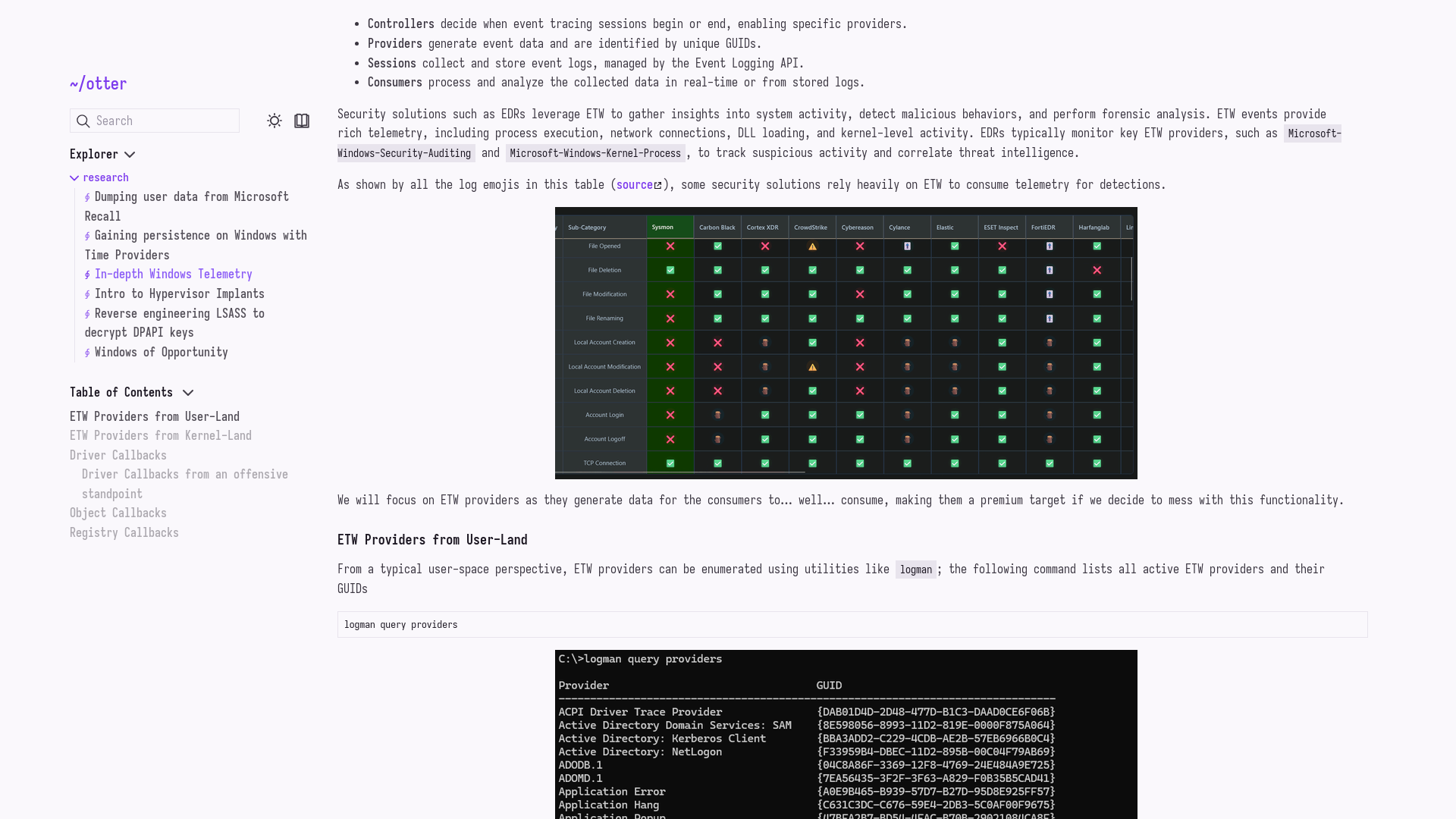Viewport: 1456px width, 819px height.
Task: Open Reverse engineering LSASS to decrypt DPAPI keys
Action: click(x=174, y=324)
